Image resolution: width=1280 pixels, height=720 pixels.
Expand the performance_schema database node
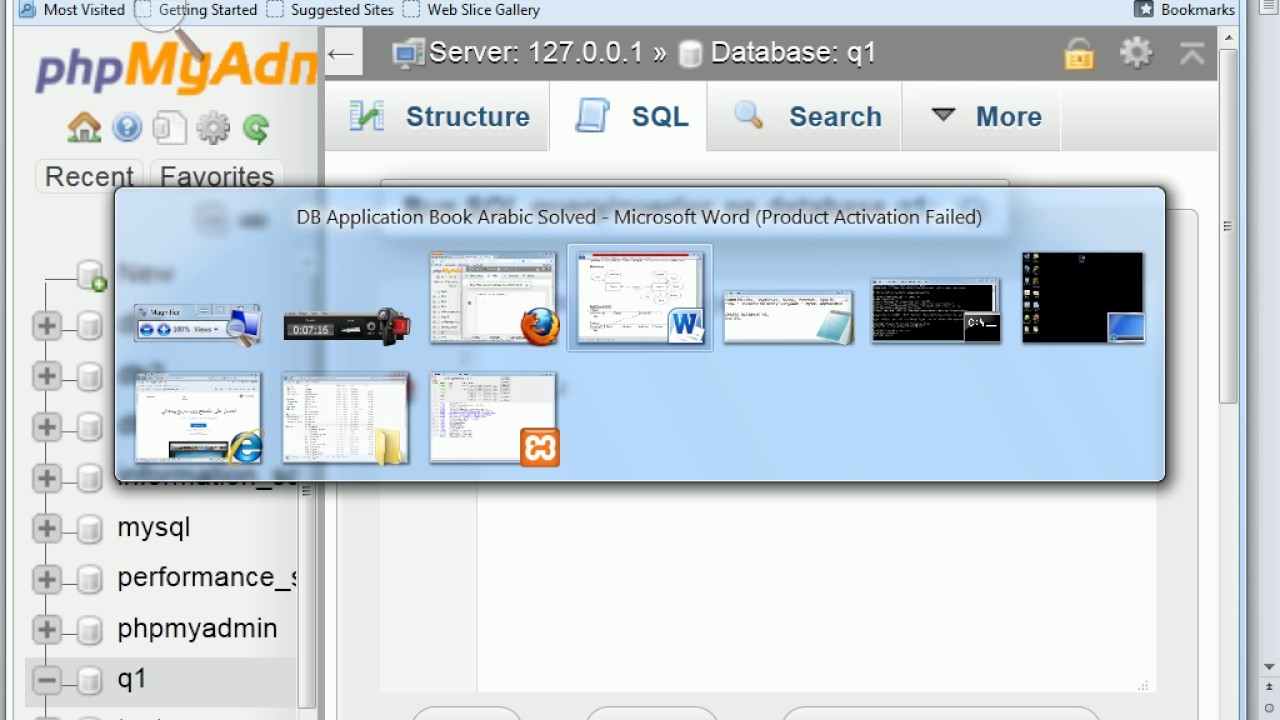(x=46, y=579)
